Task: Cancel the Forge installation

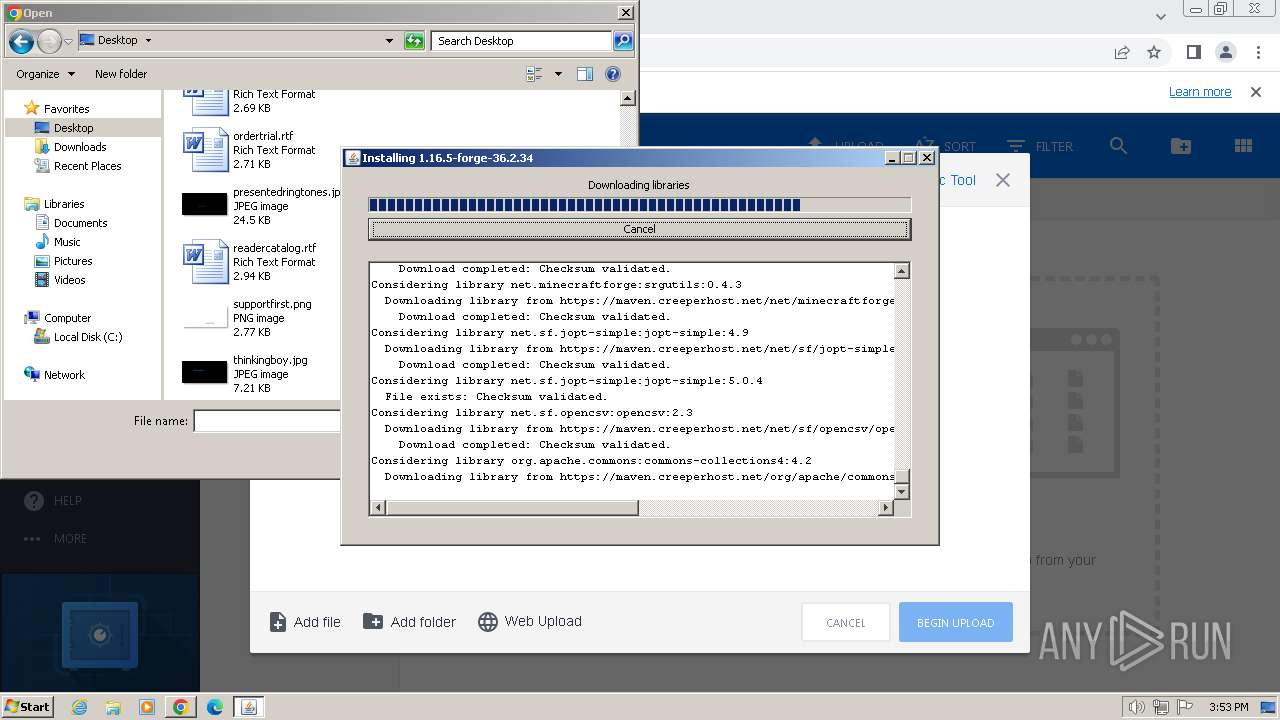Action: tap(639, 229)
